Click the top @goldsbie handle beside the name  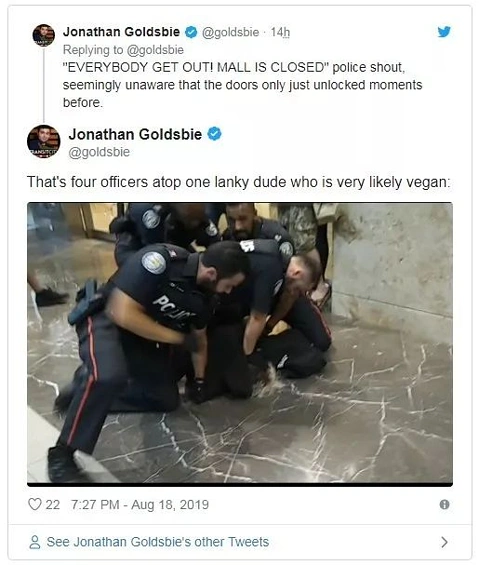(230, 32)
